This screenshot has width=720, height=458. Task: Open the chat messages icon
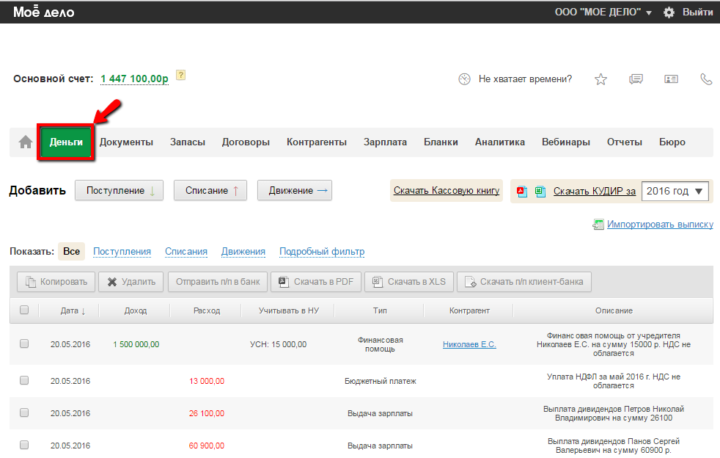[635, 79]
